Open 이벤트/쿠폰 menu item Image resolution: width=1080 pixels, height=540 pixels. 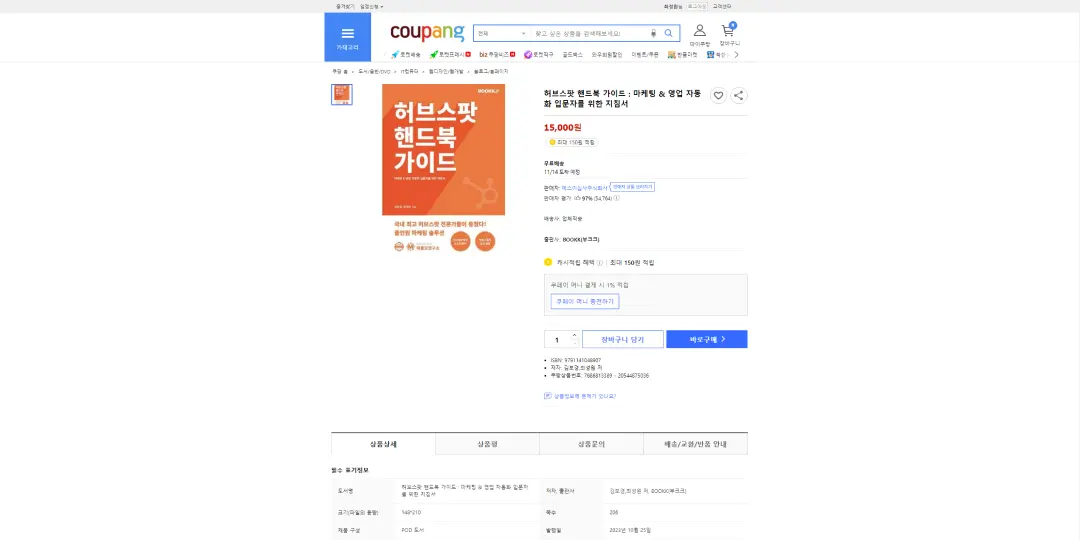tap(645, 54)
